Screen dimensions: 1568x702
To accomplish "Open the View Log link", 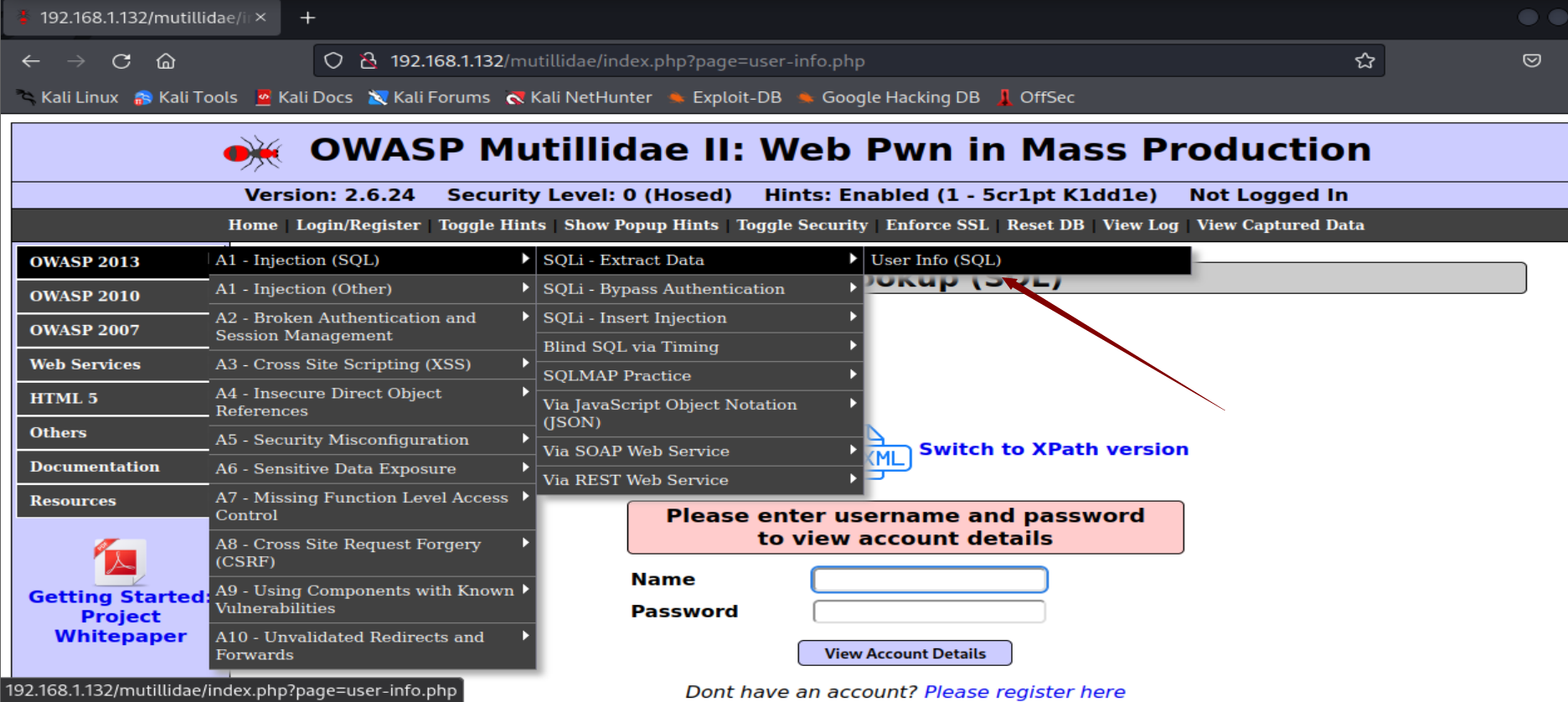I will pyautogui.click(x=1141, y=225).
